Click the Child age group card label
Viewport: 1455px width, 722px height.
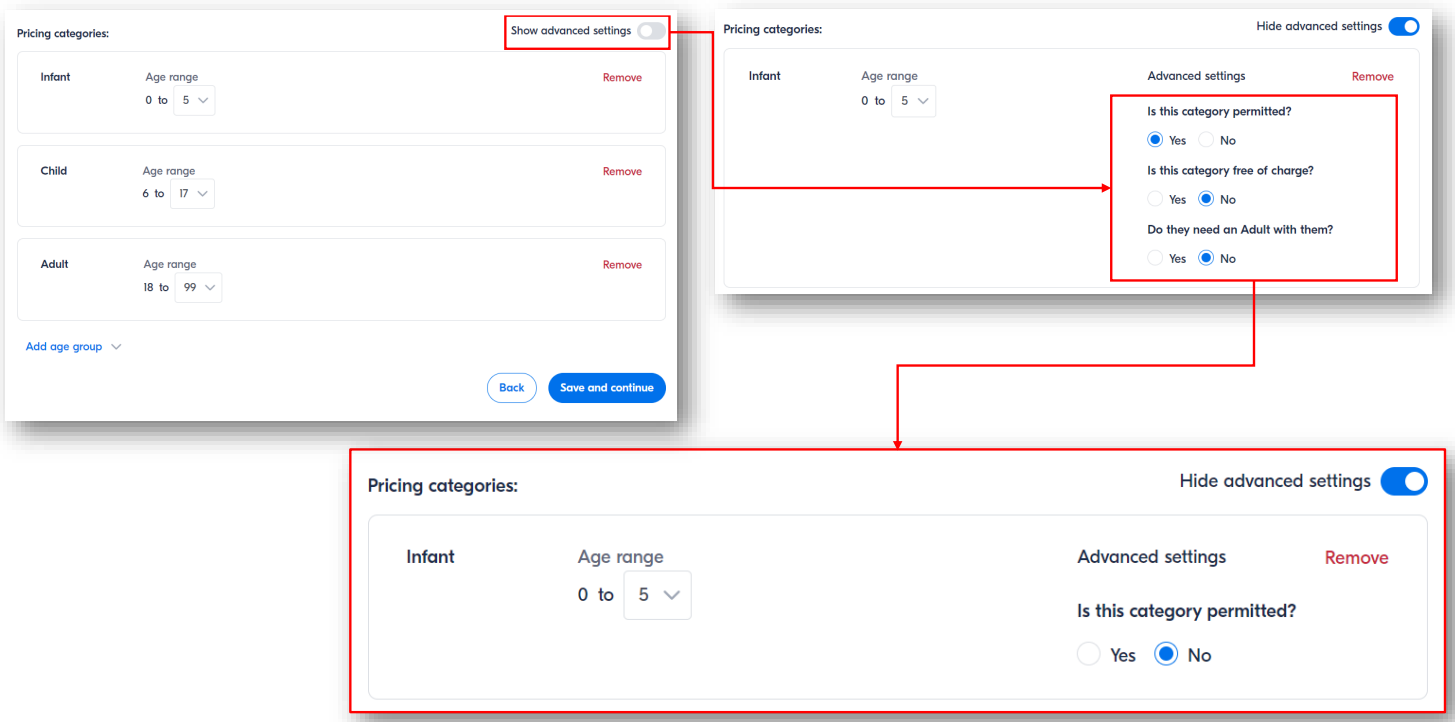[x=54, y=171]
